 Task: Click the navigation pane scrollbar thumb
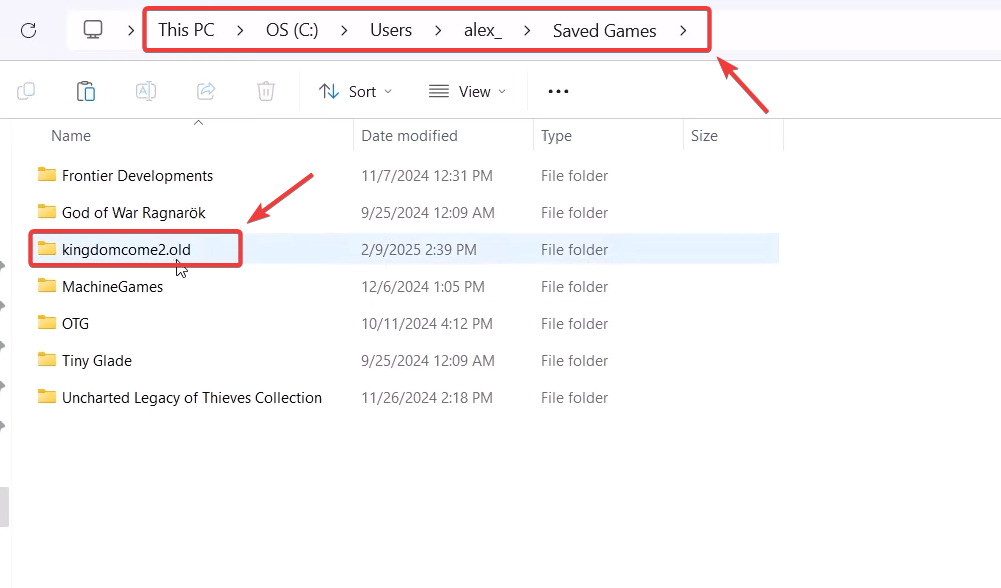(4, 507)
